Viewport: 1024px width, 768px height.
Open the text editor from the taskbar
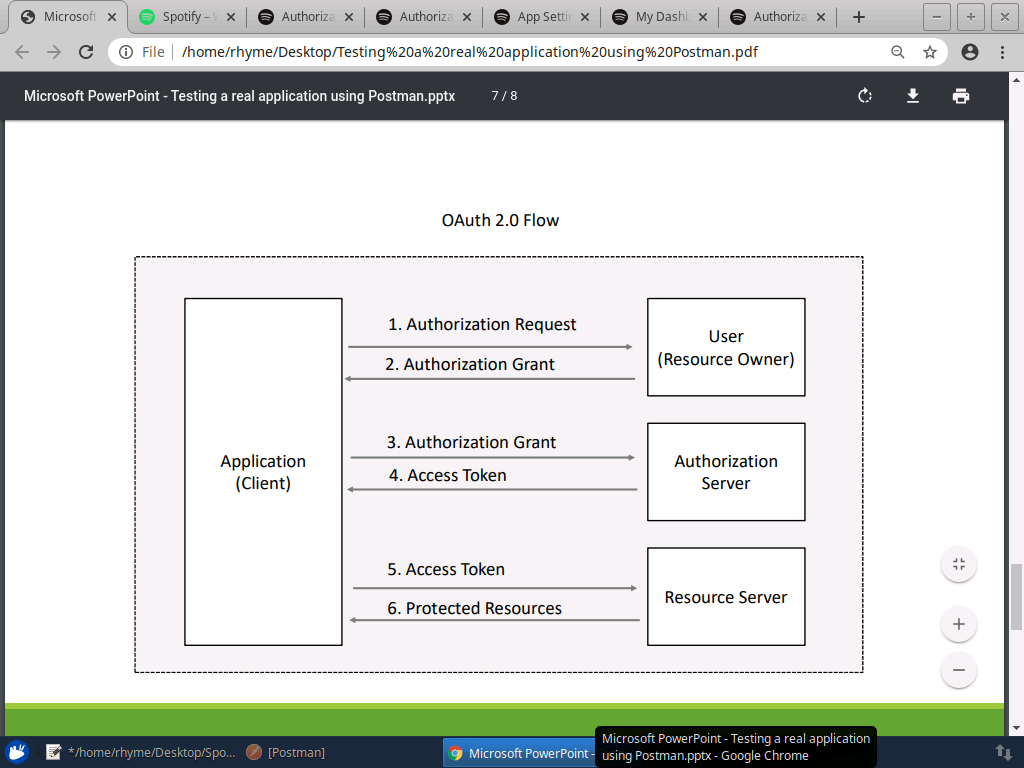53,751
